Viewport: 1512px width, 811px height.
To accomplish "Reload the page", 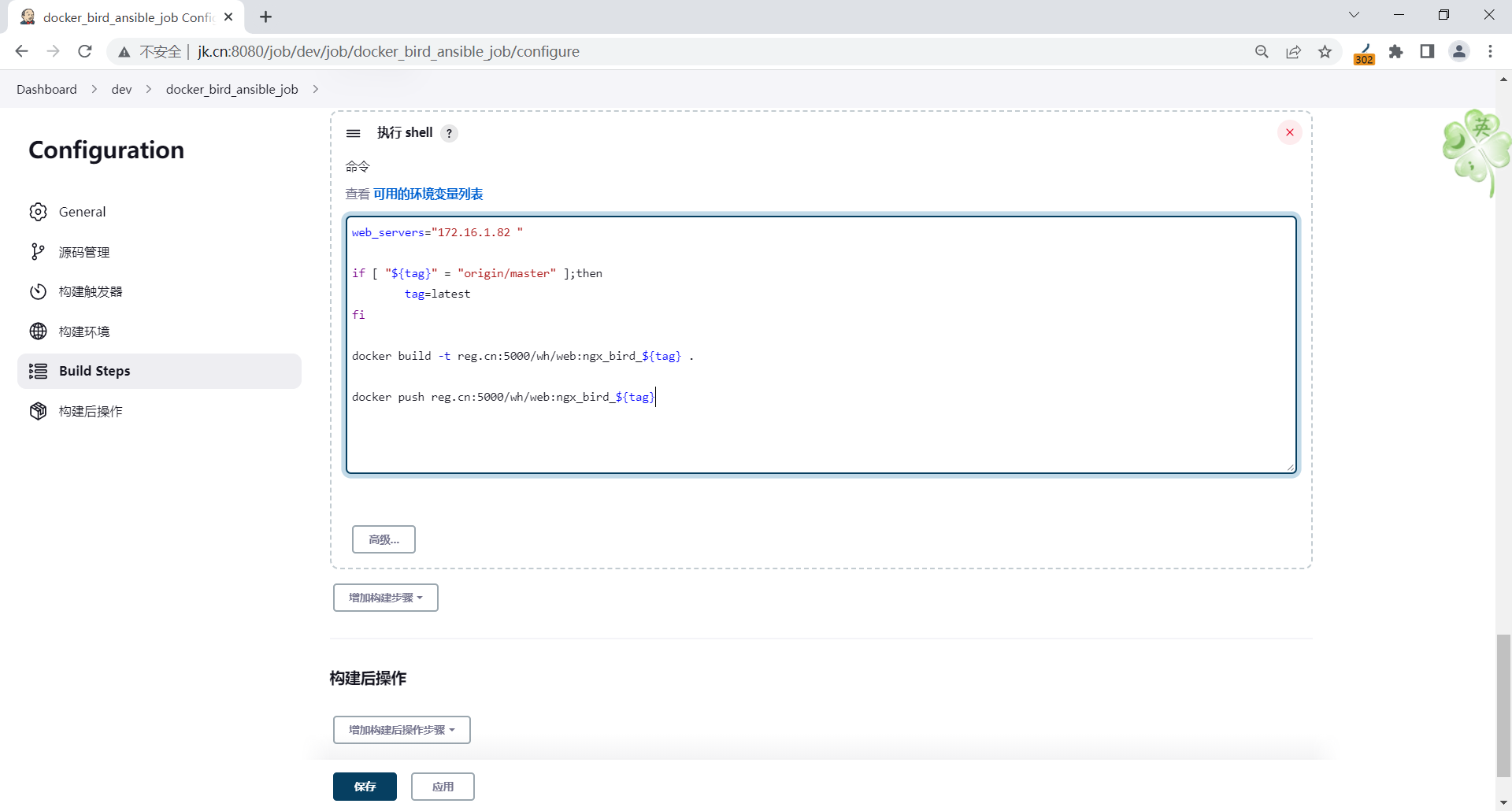I will click(x=85, y=52).
